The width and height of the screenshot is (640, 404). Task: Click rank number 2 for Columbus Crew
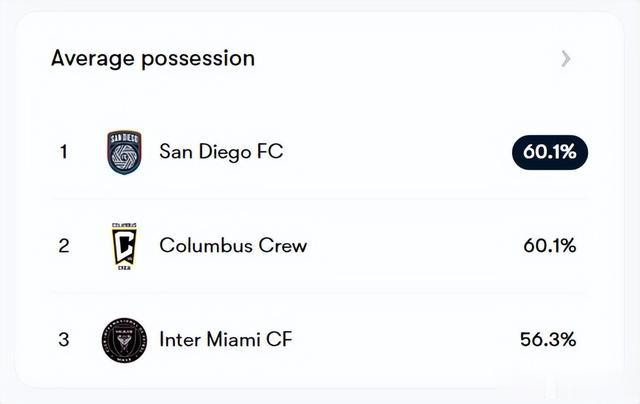point(64,246)
